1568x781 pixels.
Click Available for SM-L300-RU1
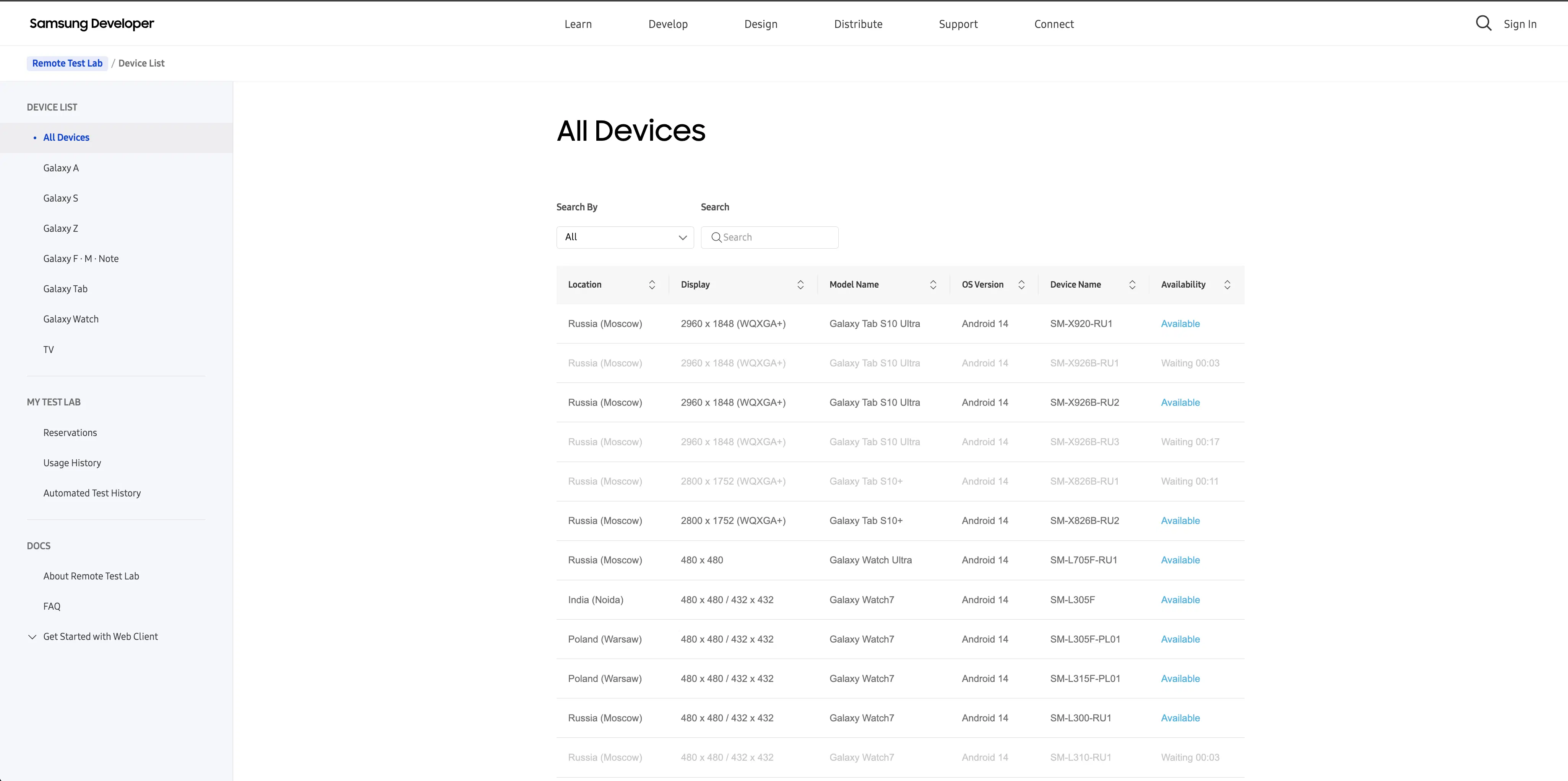point(1180,718)
